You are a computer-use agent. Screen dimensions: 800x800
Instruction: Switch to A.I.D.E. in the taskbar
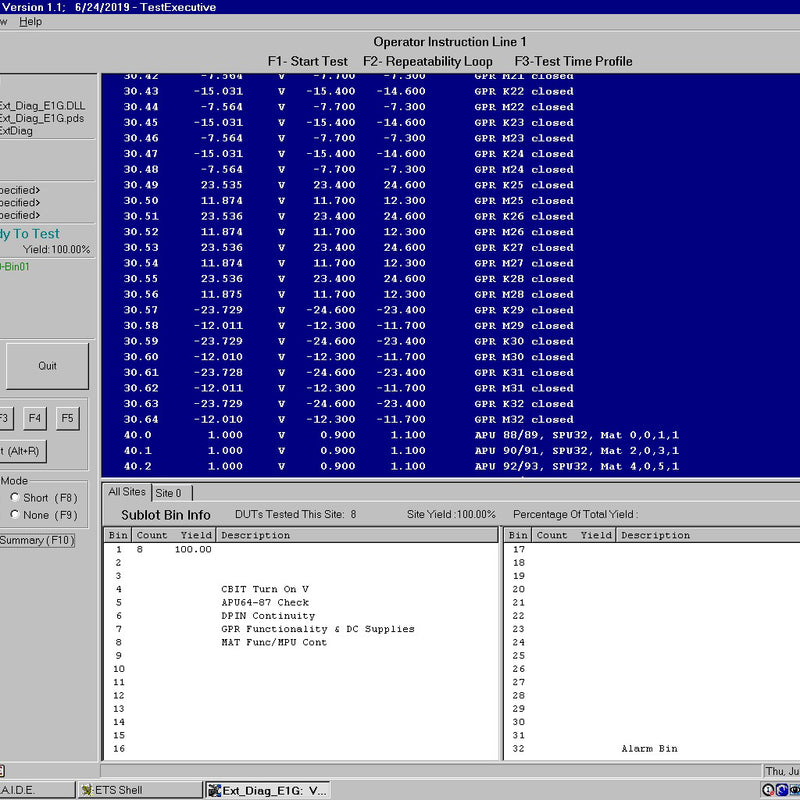click(35, 790)
